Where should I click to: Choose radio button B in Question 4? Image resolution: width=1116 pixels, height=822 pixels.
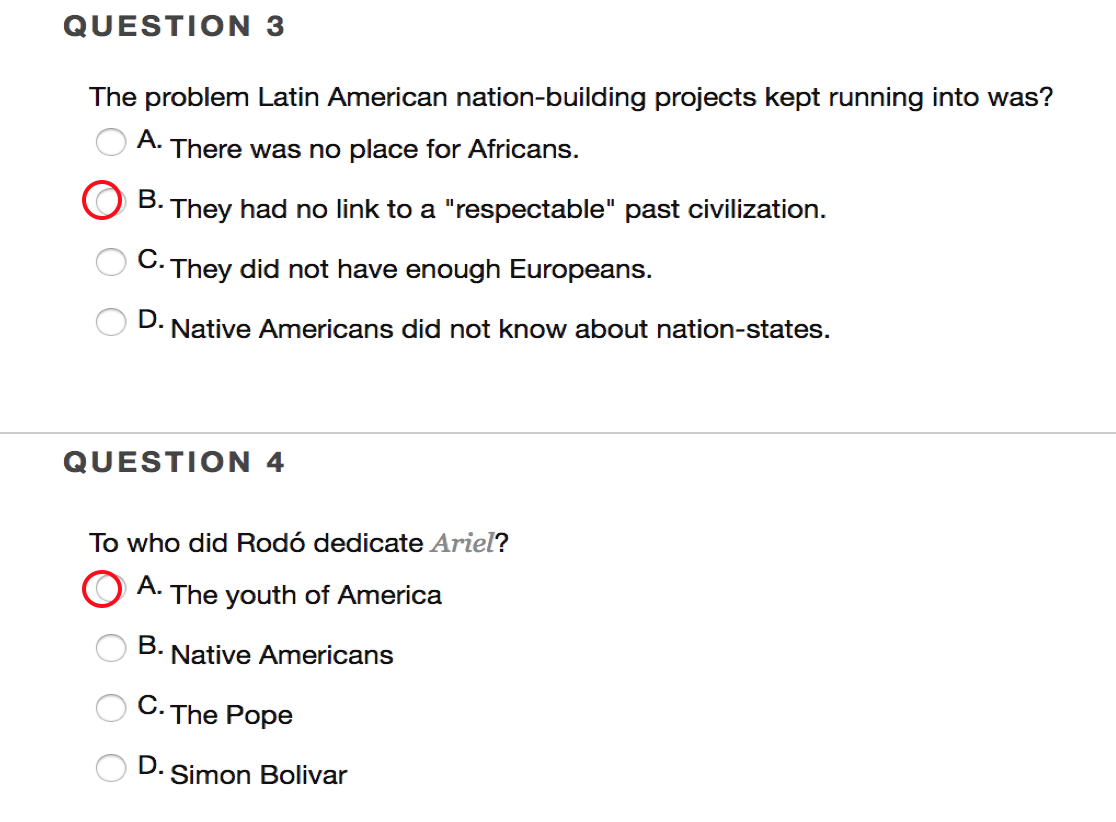coord(110,648)
